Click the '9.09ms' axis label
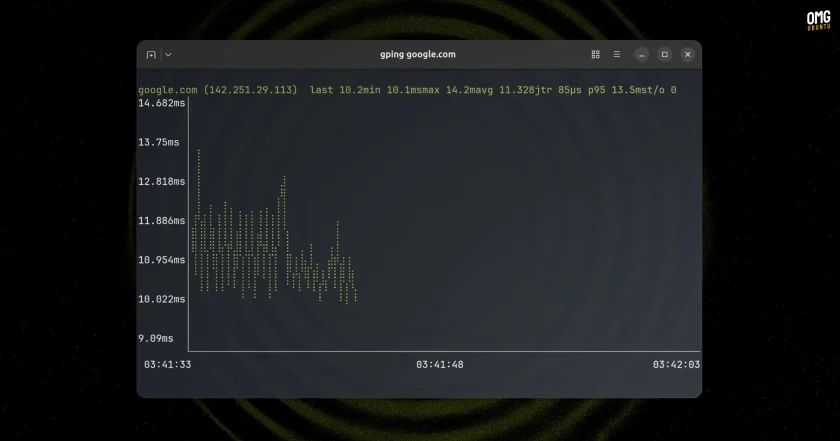Image resolution: width=840 pixels, height=441 pixels. 156,338
